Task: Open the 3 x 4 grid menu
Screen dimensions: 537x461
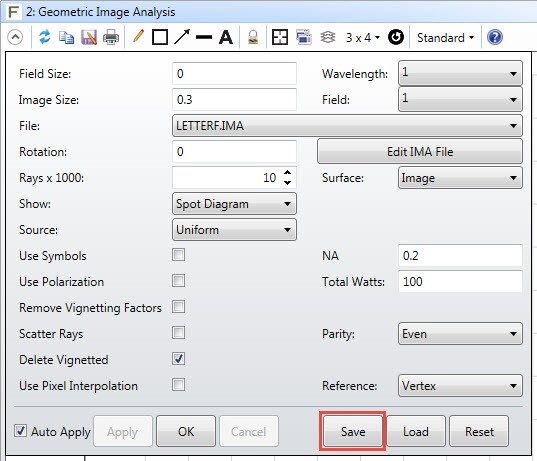Action: [362, 37]
